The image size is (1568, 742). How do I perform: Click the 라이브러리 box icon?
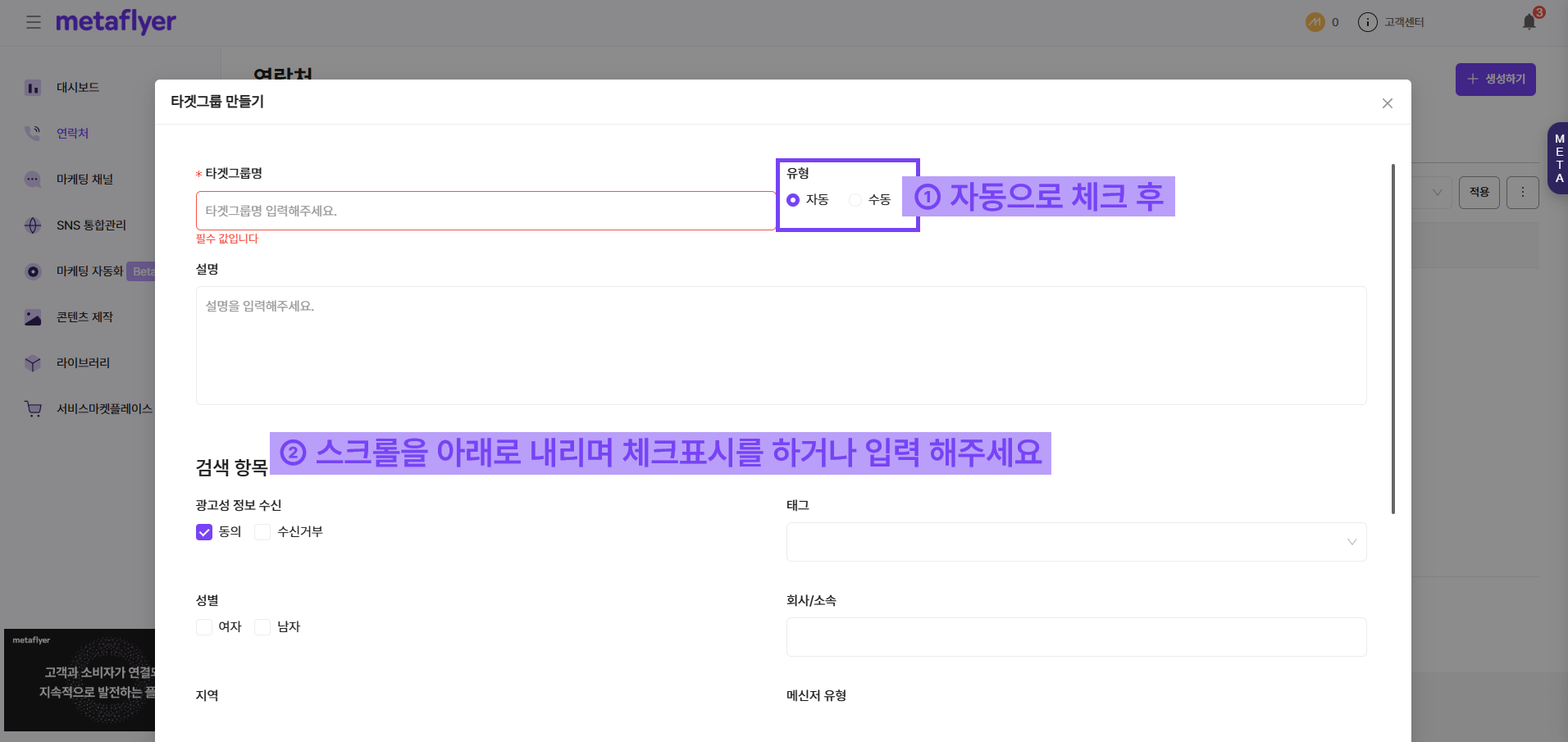(33, 363)
